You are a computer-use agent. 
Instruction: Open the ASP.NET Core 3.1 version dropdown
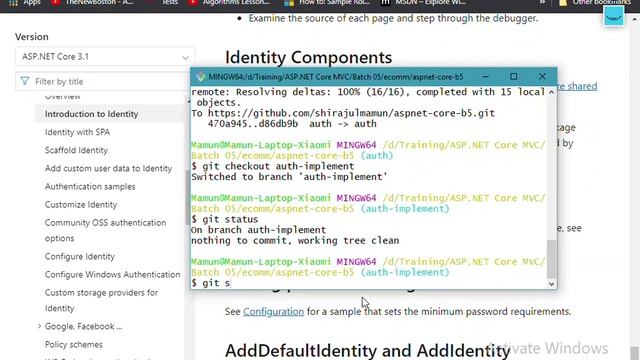(104, 57)
